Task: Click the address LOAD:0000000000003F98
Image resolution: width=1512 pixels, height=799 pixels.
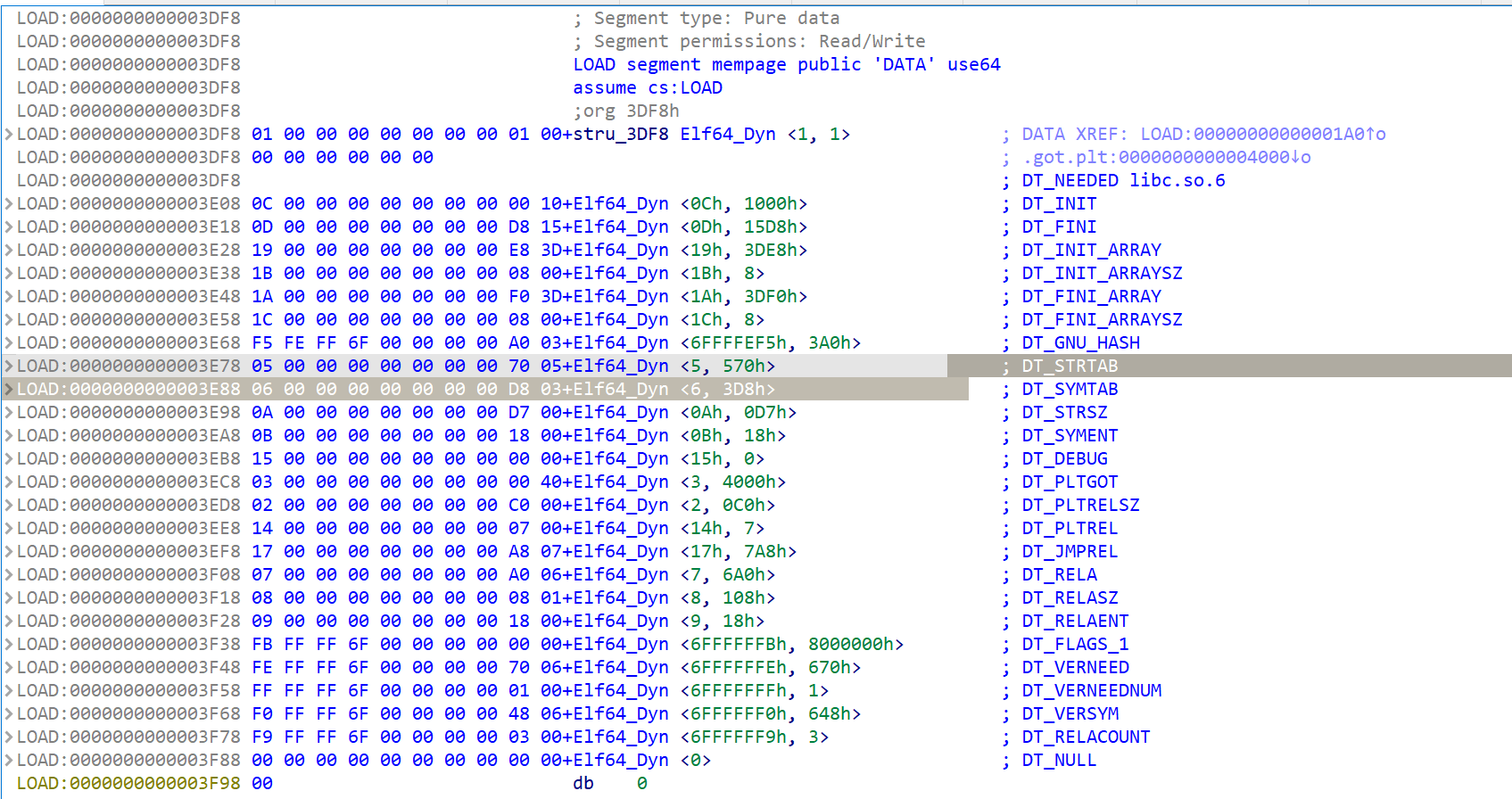Action: 128,783
